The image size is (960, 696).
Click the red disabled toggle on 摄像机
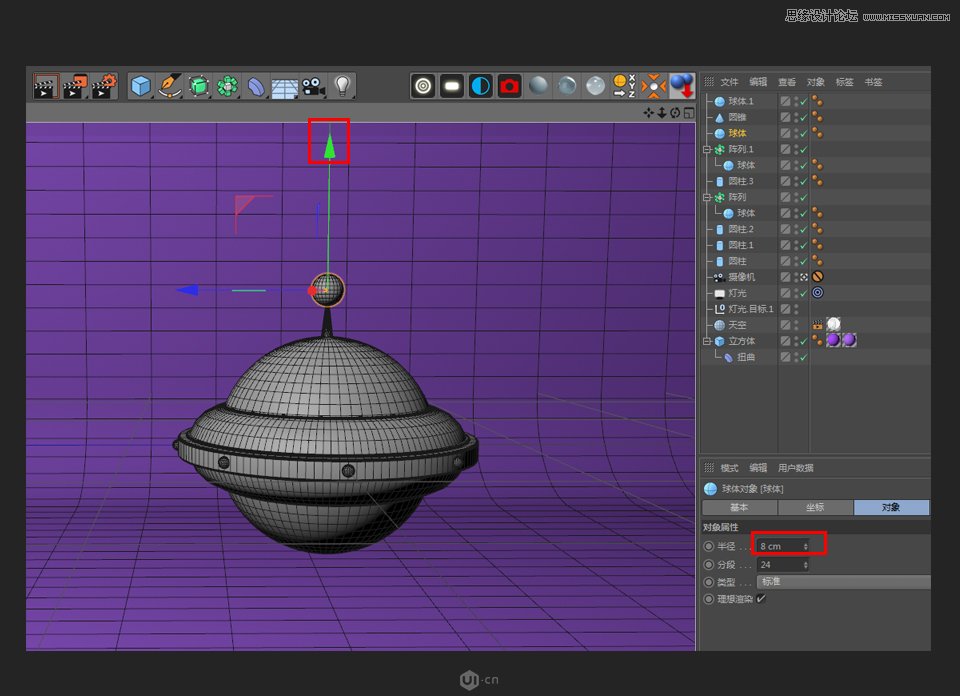click(x=816, y=276)
